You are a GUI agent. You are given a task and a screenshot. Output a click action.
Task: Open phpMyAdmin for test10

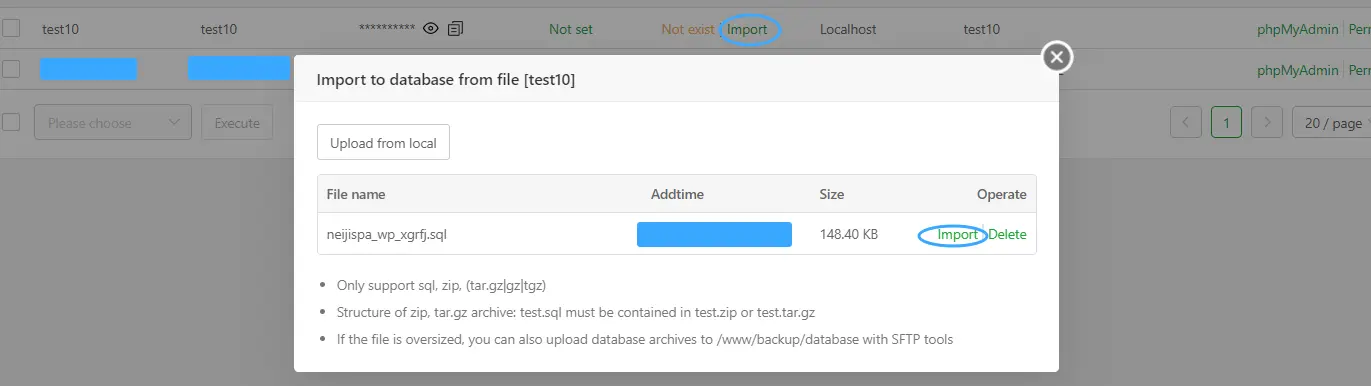1297,29
